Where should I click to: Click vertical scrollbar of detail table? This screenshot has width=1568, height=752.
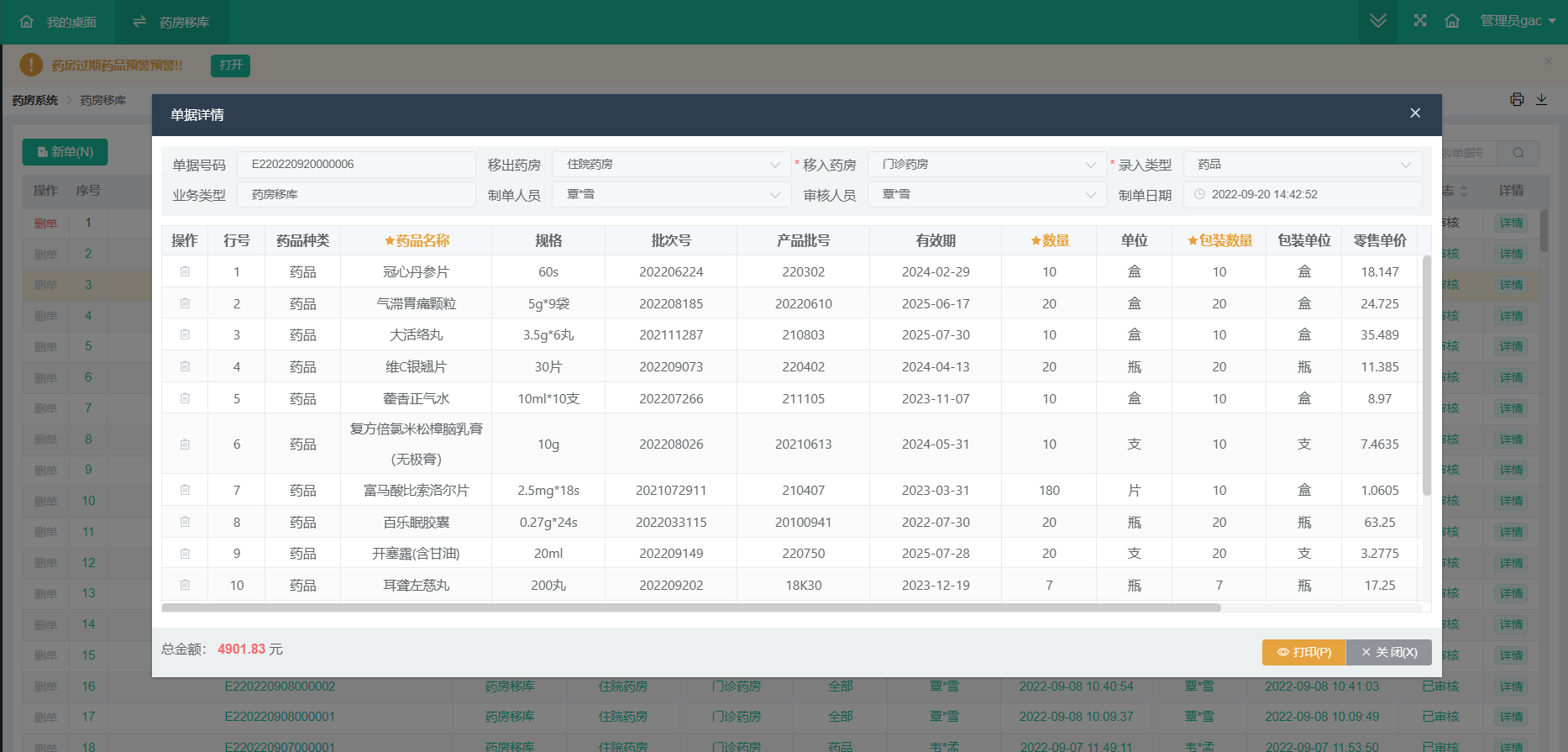click(x=1426, y=376)
